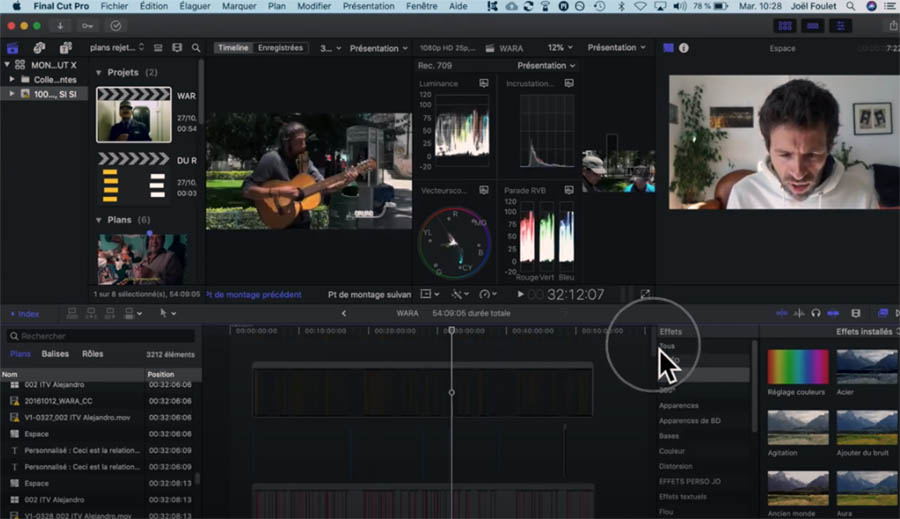
Task: Toggle the Effects browser icon
Action: (883, 313)
